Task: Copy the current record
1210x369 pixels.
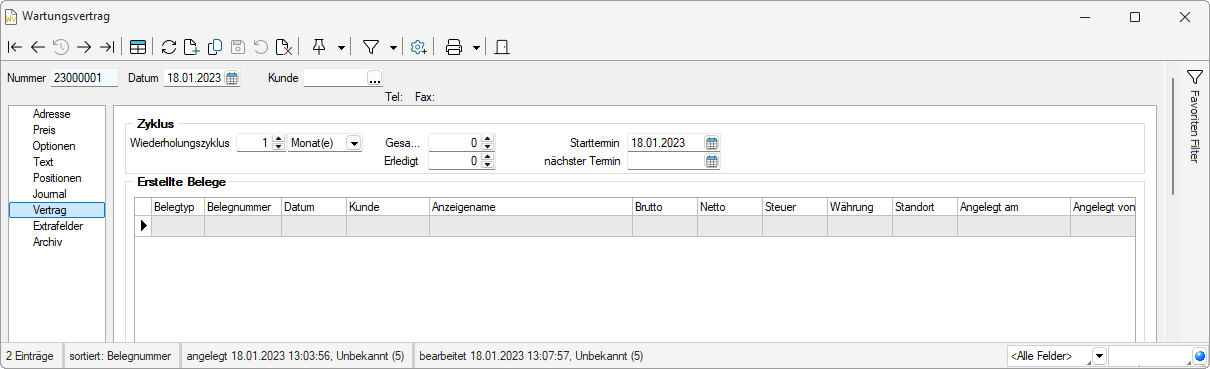Action: click(x=215, y=47)
